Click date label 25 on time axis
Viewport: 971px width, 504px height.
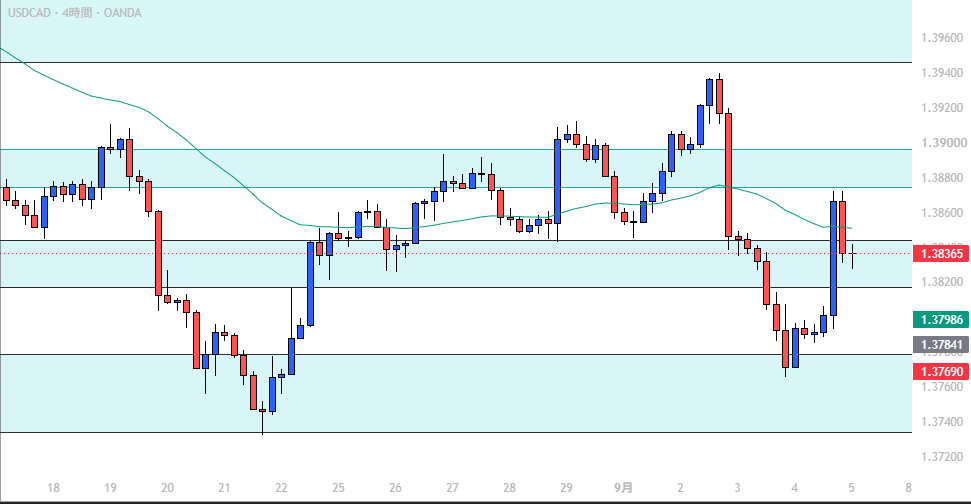(x=338, y=488)
